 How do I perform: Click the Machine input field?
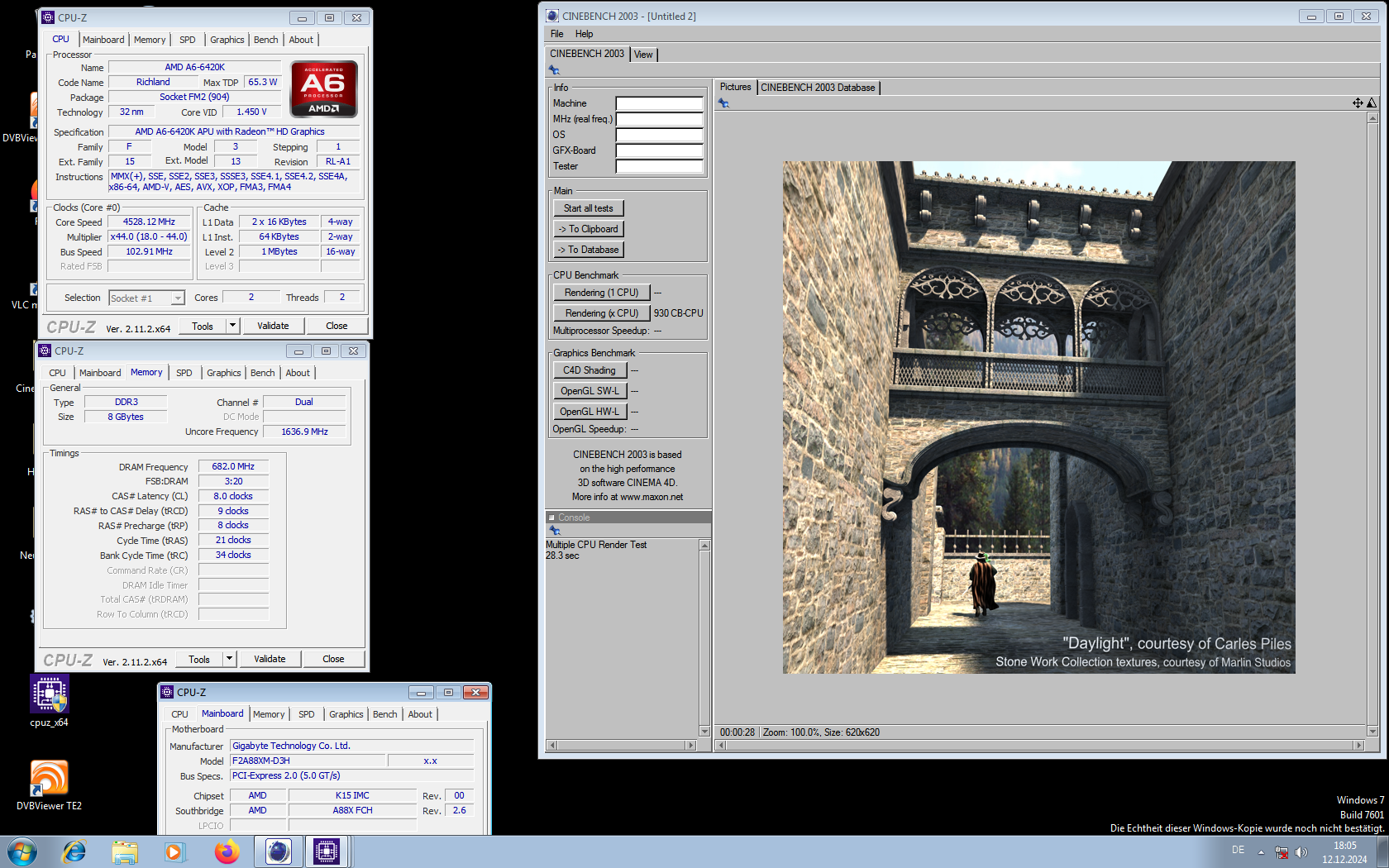point(659,103)
